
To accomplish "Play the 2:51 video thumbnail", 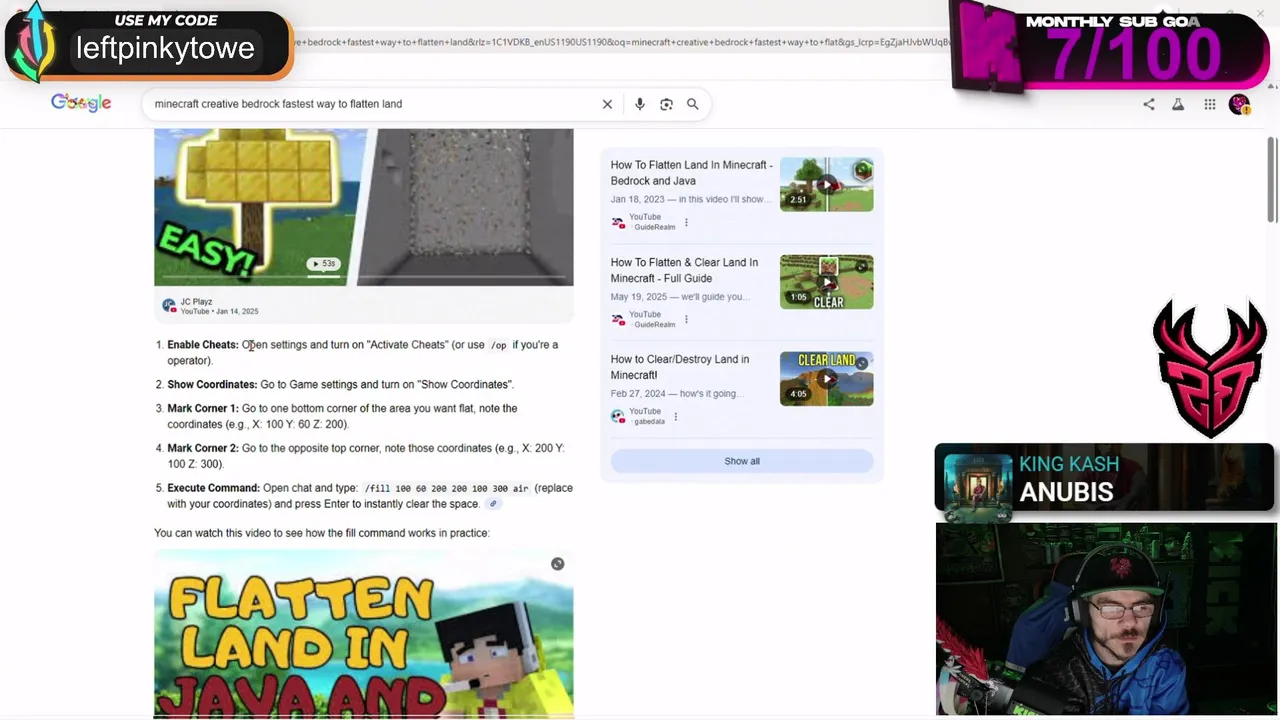I will point(826,184).
